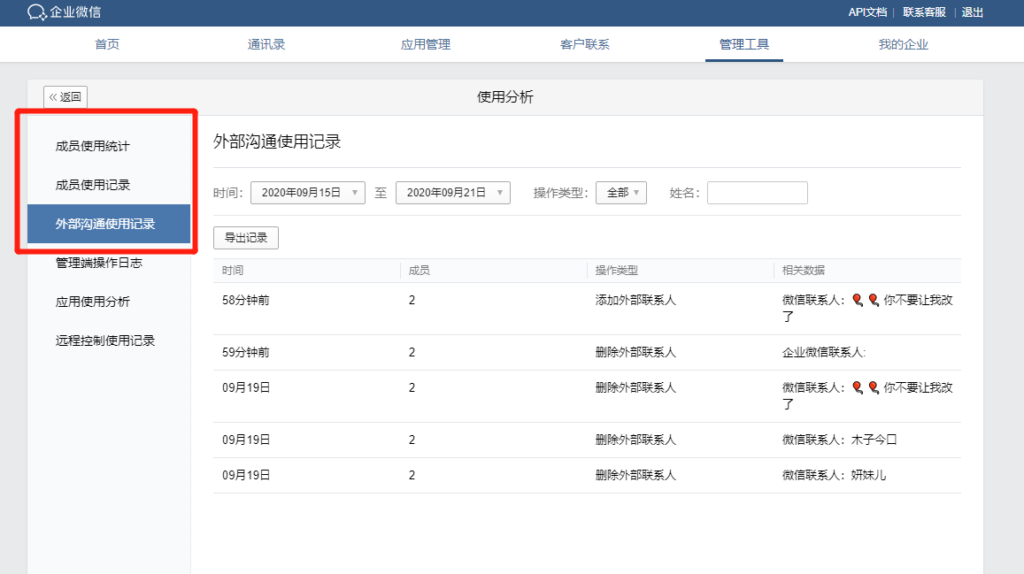Select 成员使用统计 in sidebar

[x=93, y=146]
